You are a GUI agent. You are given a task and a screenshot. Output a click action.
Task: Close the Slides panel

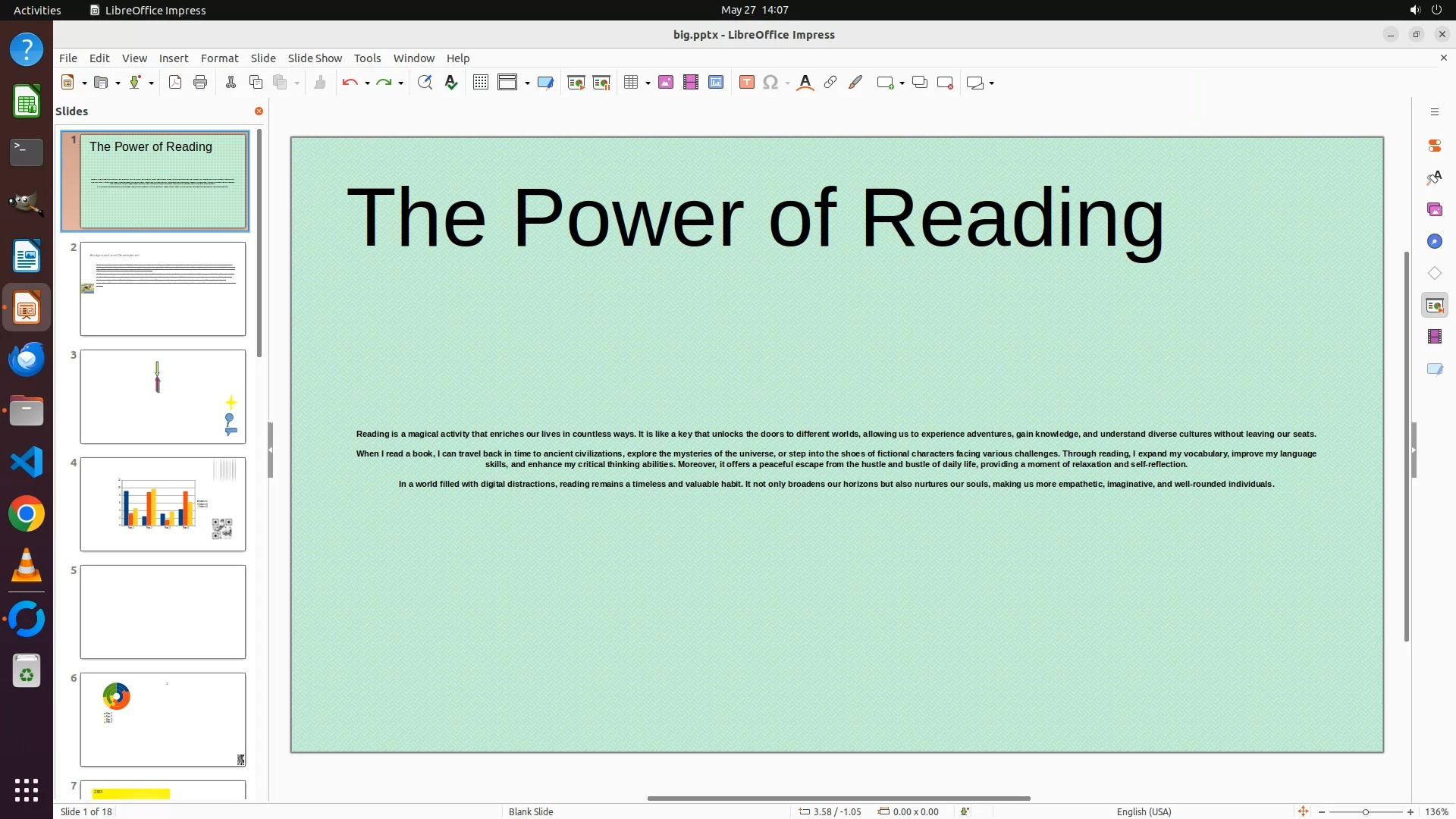[x=259, y=111]
